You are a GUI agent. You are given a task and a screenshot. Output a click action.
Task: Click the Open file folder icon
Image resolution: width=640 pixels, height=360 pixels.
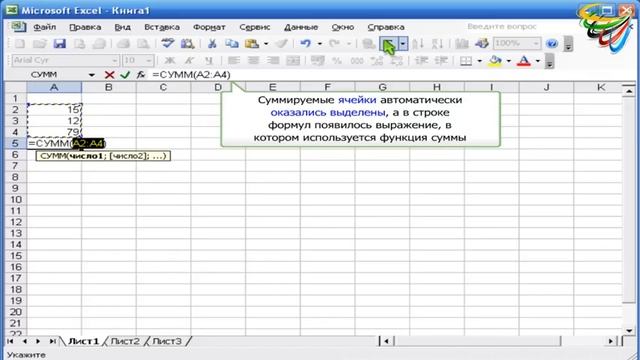point(40,44)
